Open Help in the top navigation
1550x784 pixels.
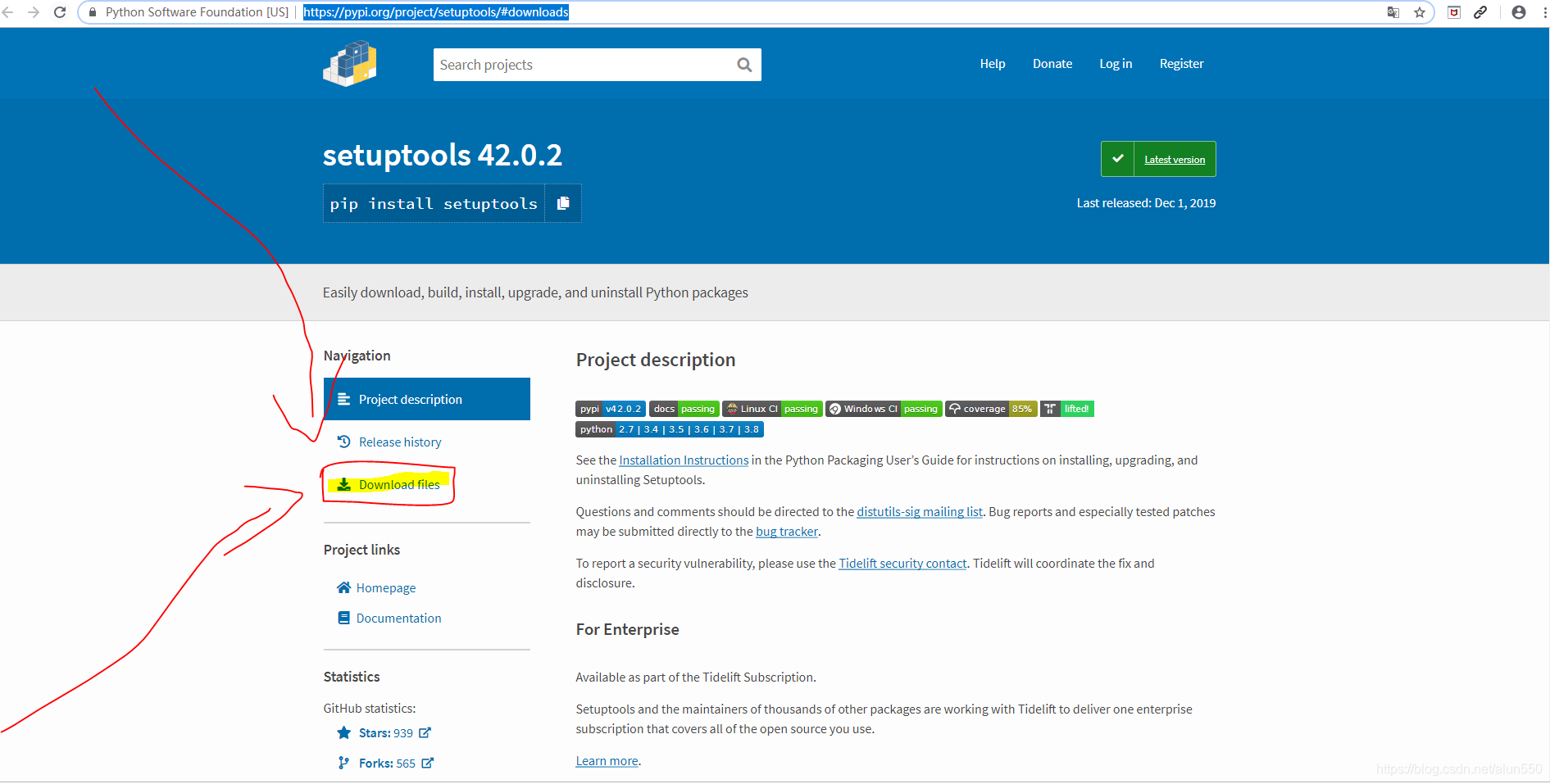[x=993, y=64]
